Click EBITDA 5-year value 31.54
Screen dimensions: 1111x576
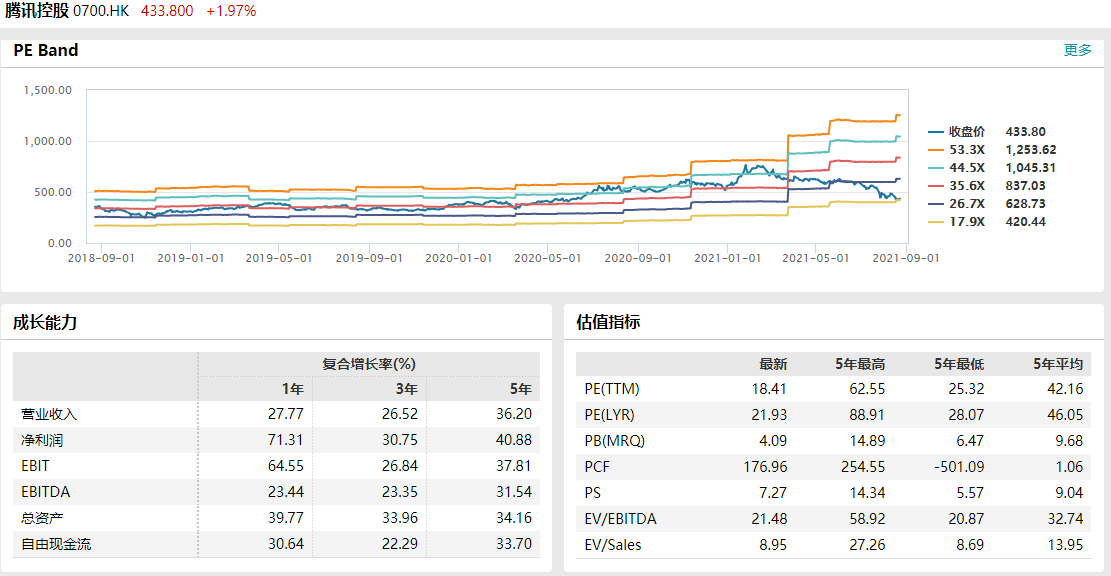514,492
